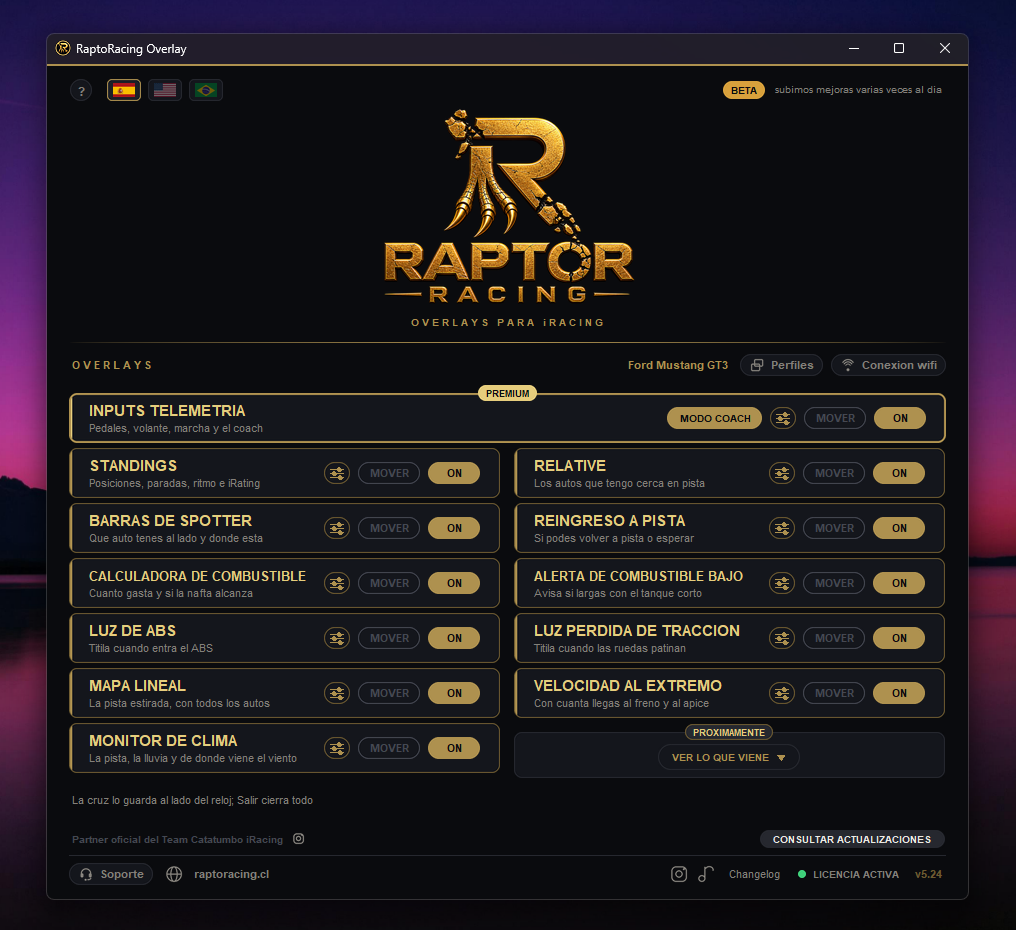This screenshot has height=930, width=1016.
Task: Click the version v5.24 label
Action: pyautogui.click(x=929, y=874)
